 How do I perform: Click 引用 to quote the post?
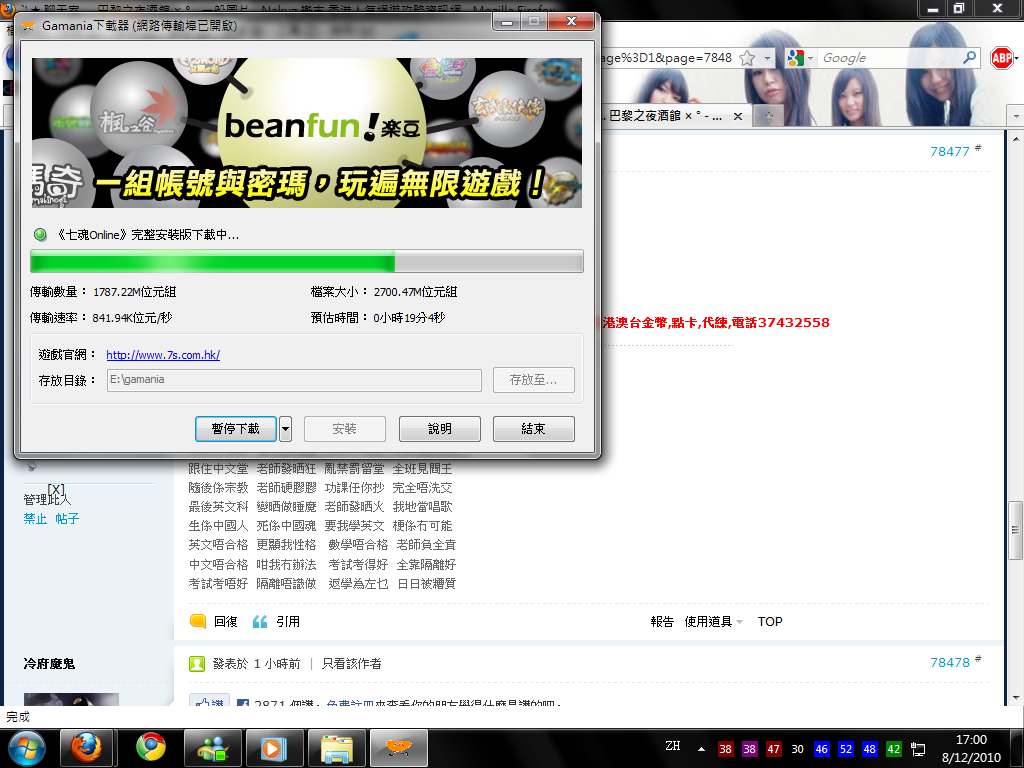coord(288,622)
